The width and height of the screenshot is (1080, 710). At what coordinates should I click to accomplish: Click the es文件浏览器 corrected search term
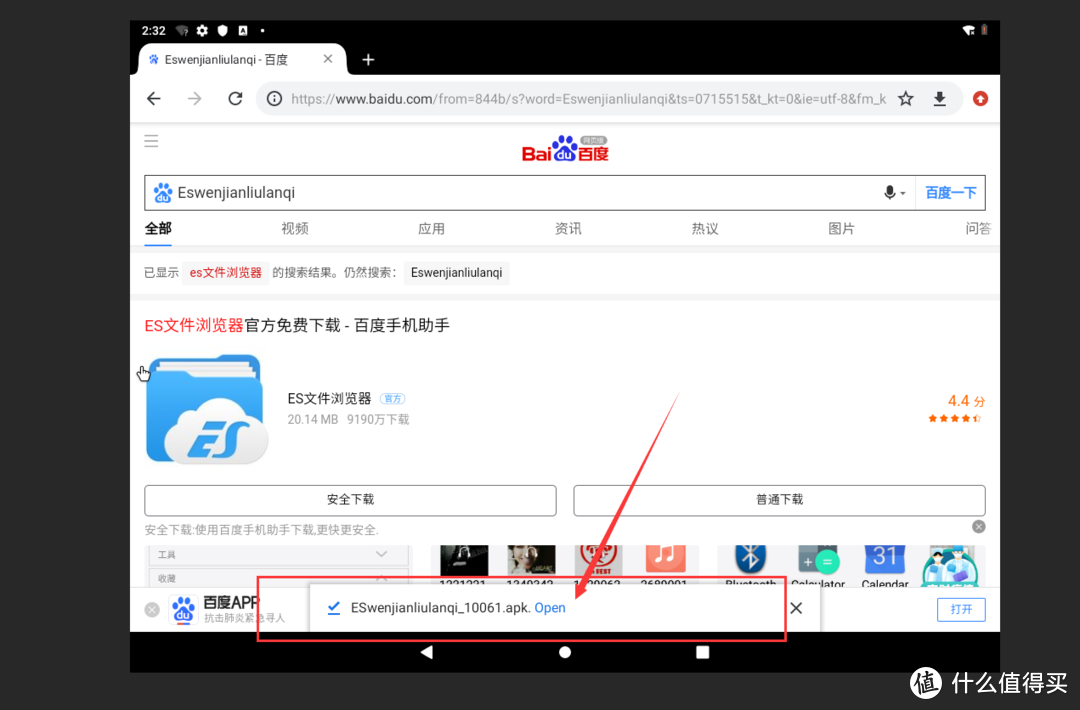pos(226,273)
